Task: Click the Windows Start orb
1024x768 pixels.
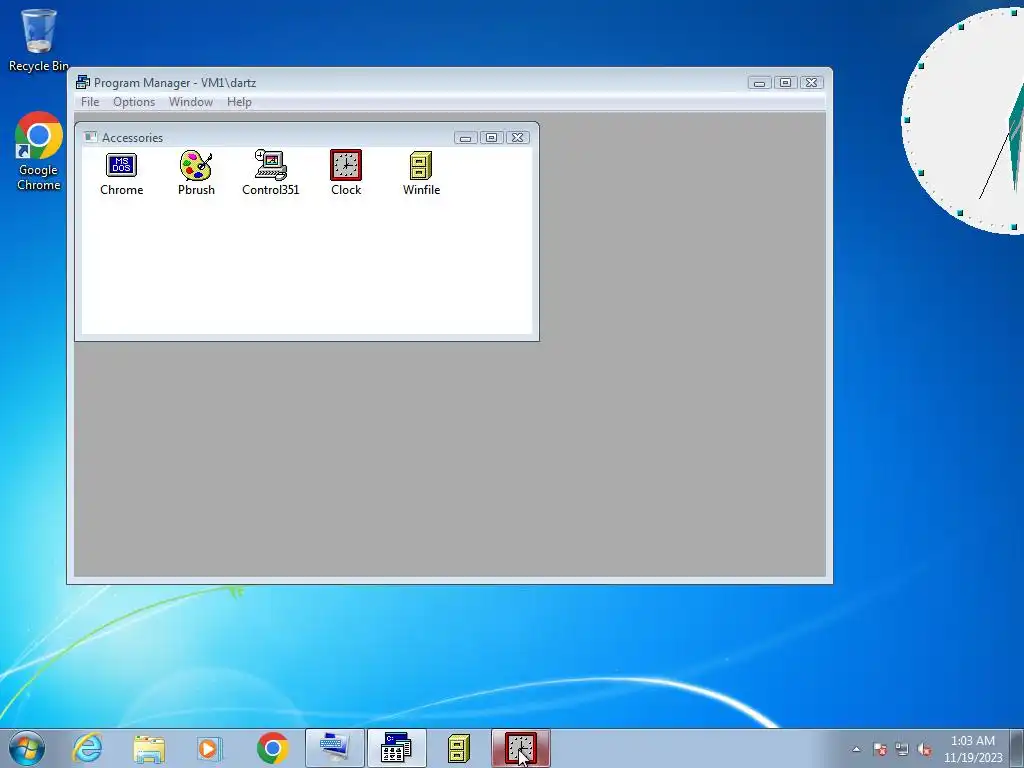Action: [x=26, y=748]
